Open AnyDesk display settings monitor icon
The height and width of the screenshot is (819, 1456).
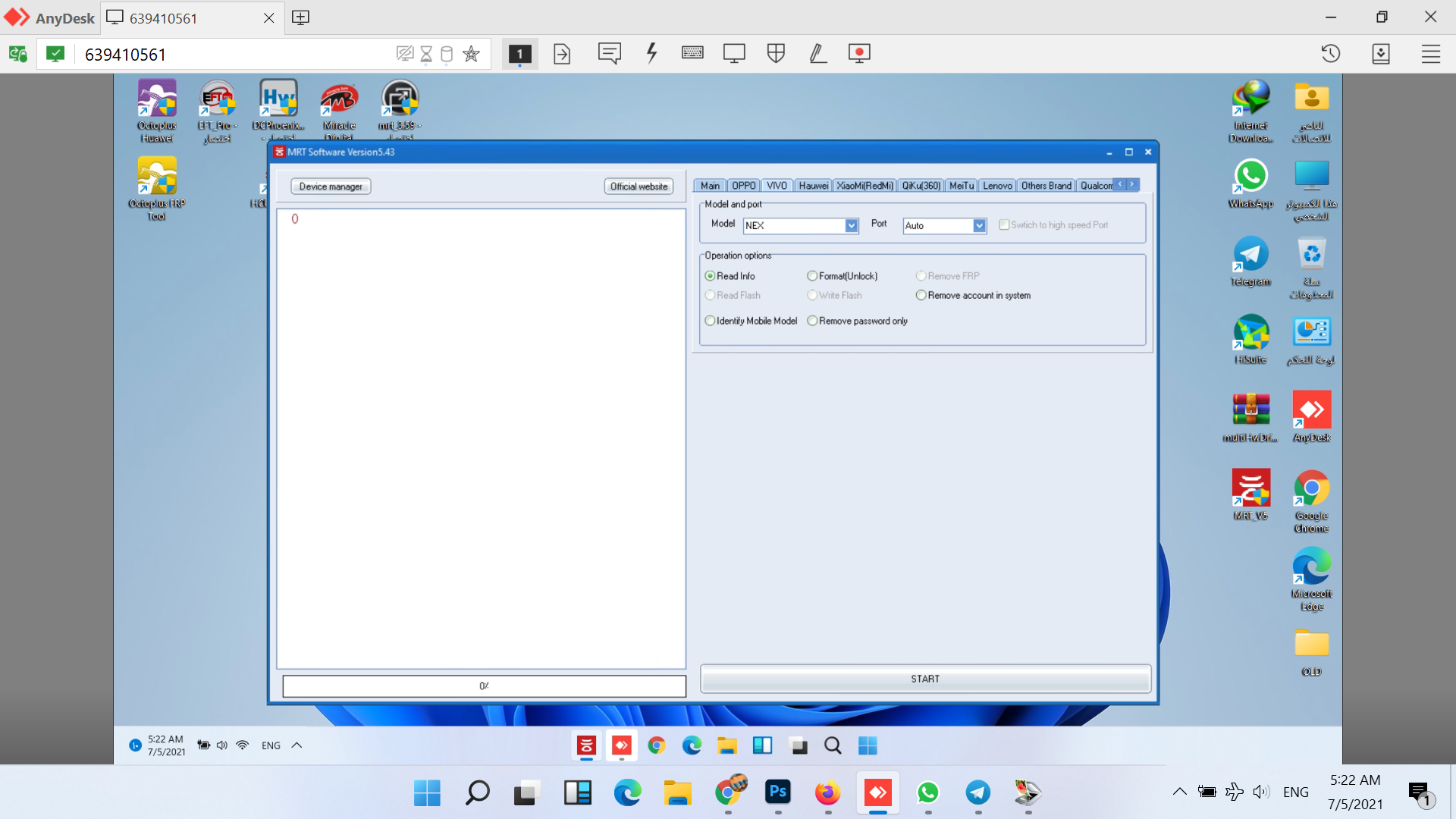(x=734, y=53)
